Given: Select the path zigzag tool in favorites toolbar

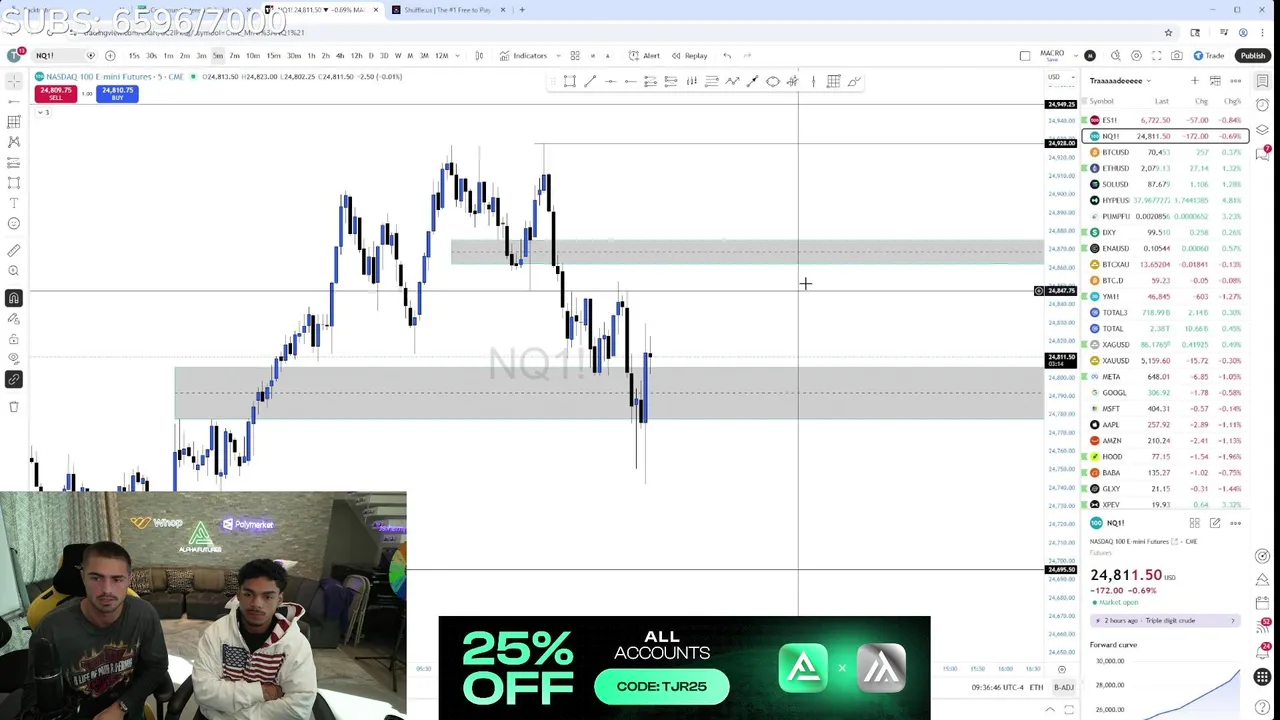Looking at the screenshot, I should (x=732, y=81).
